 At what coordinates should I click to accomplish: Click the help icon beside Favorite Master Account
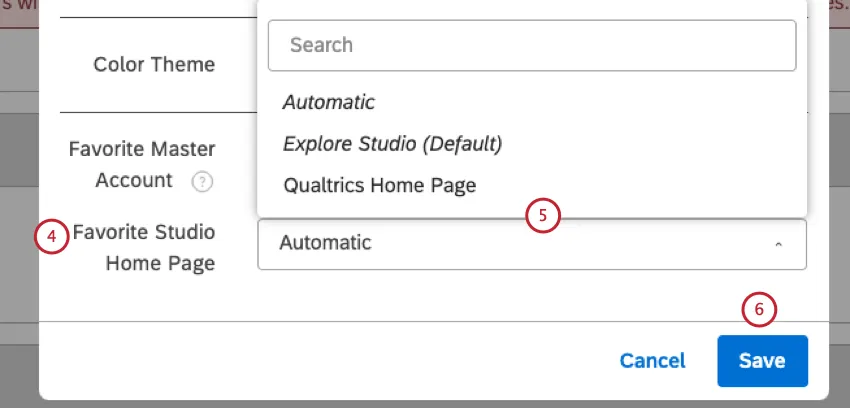click(x=203, y=182)
